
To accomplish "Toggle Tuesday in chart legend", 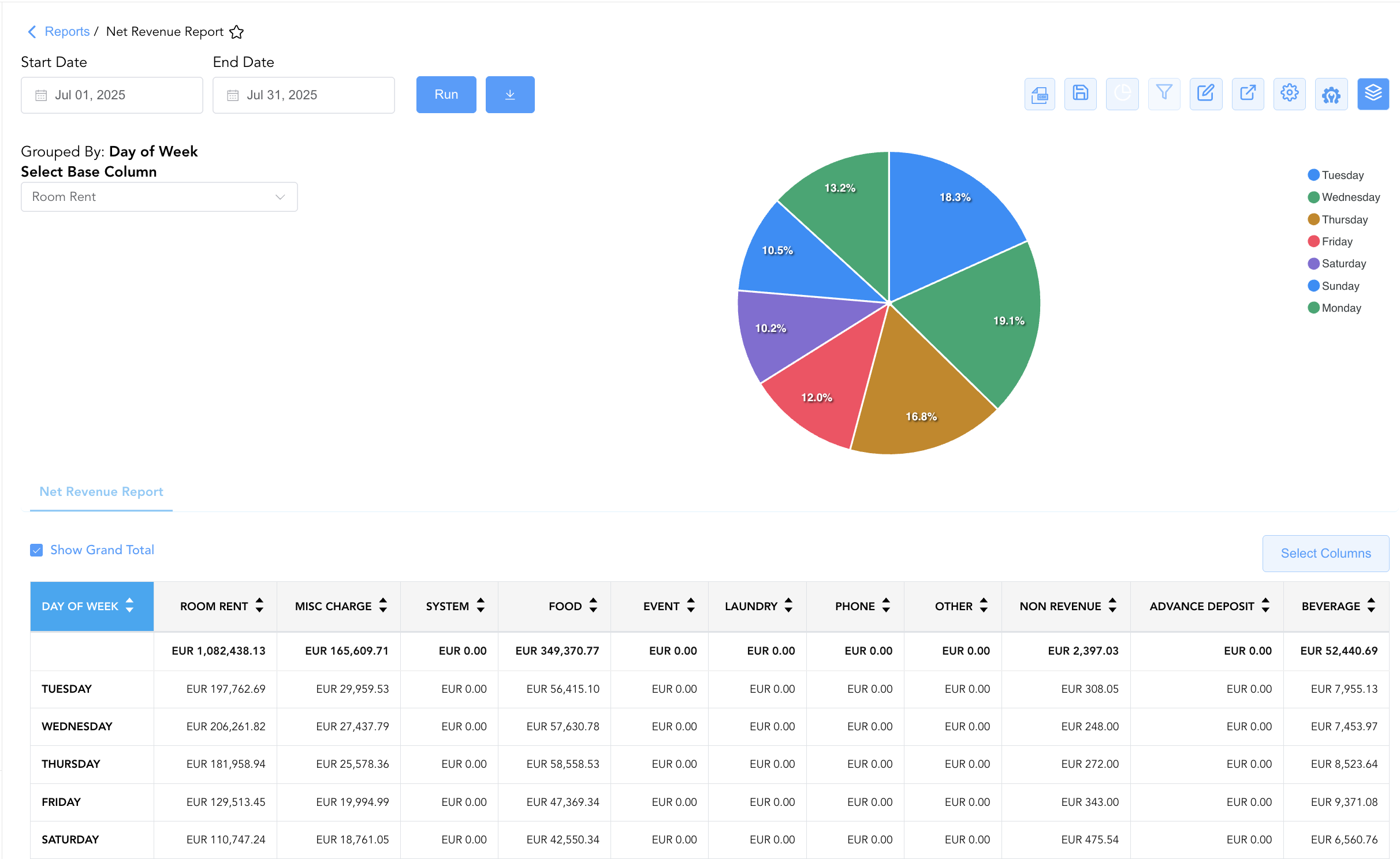I will point(1335,175).
